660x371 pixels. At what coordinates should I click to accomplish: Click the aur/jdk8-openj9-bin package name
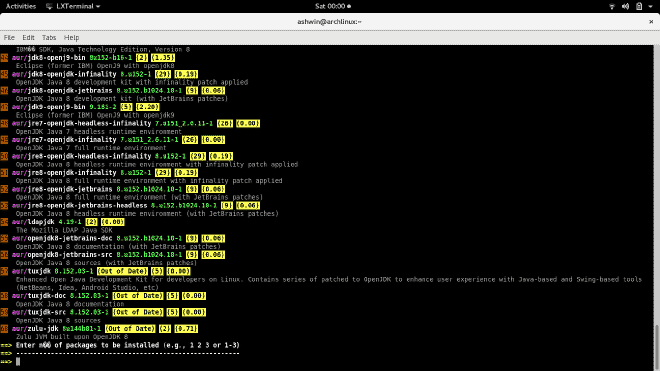(48, 58)
